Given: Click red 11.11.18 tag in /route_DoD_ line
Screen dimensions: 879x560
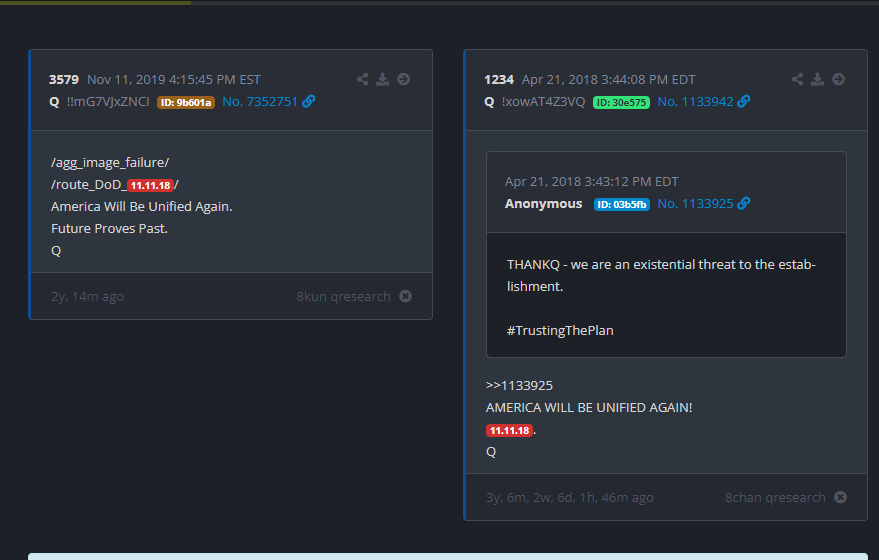Looking at the screenshot, I should click(x=151, y=185).
